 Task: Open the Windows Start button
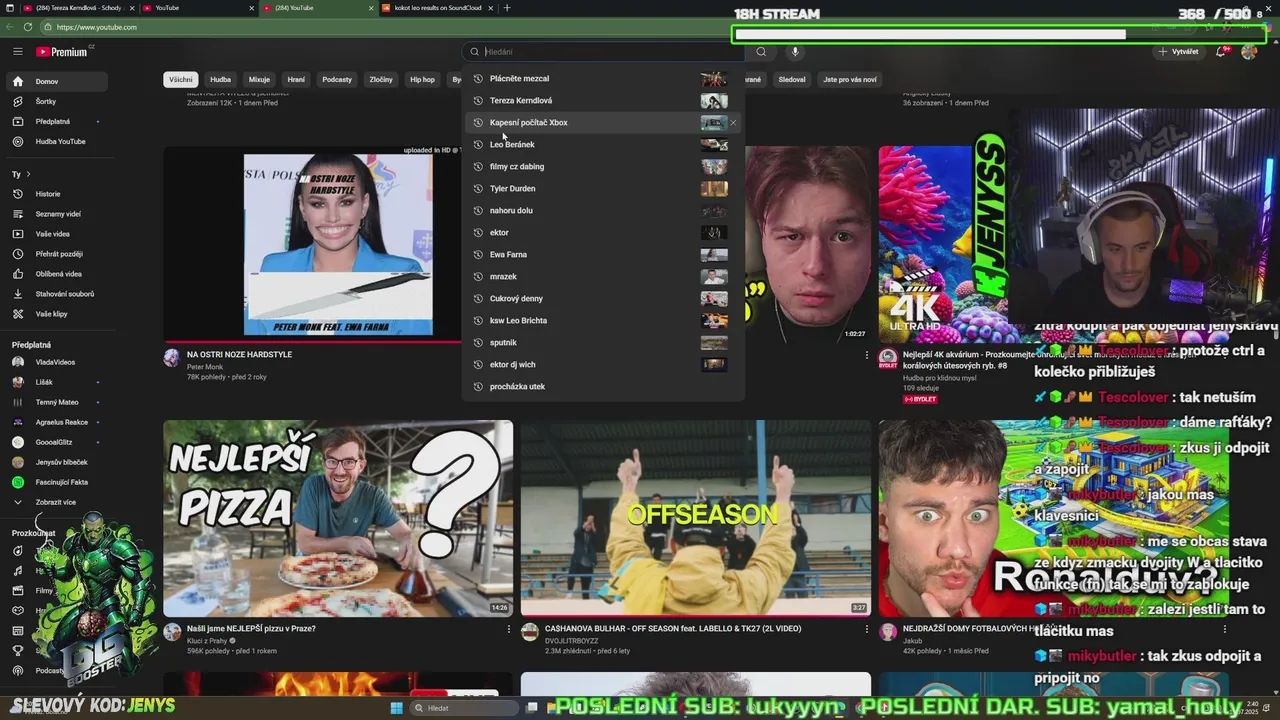396,708
